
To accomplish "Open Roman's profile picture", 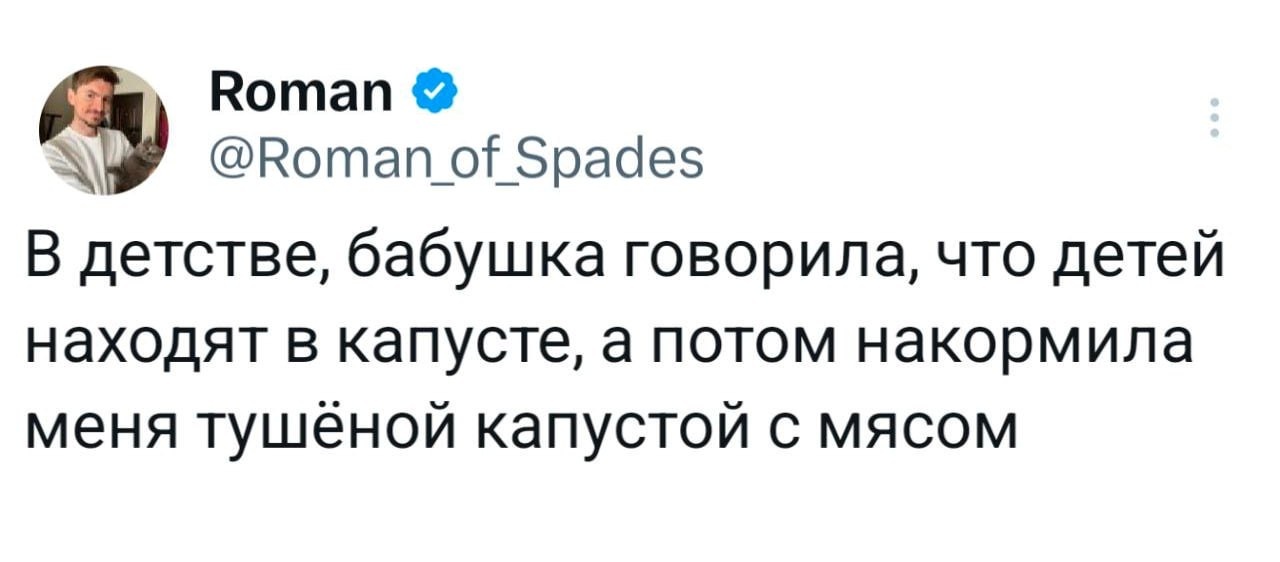I will tap(103, 129).
